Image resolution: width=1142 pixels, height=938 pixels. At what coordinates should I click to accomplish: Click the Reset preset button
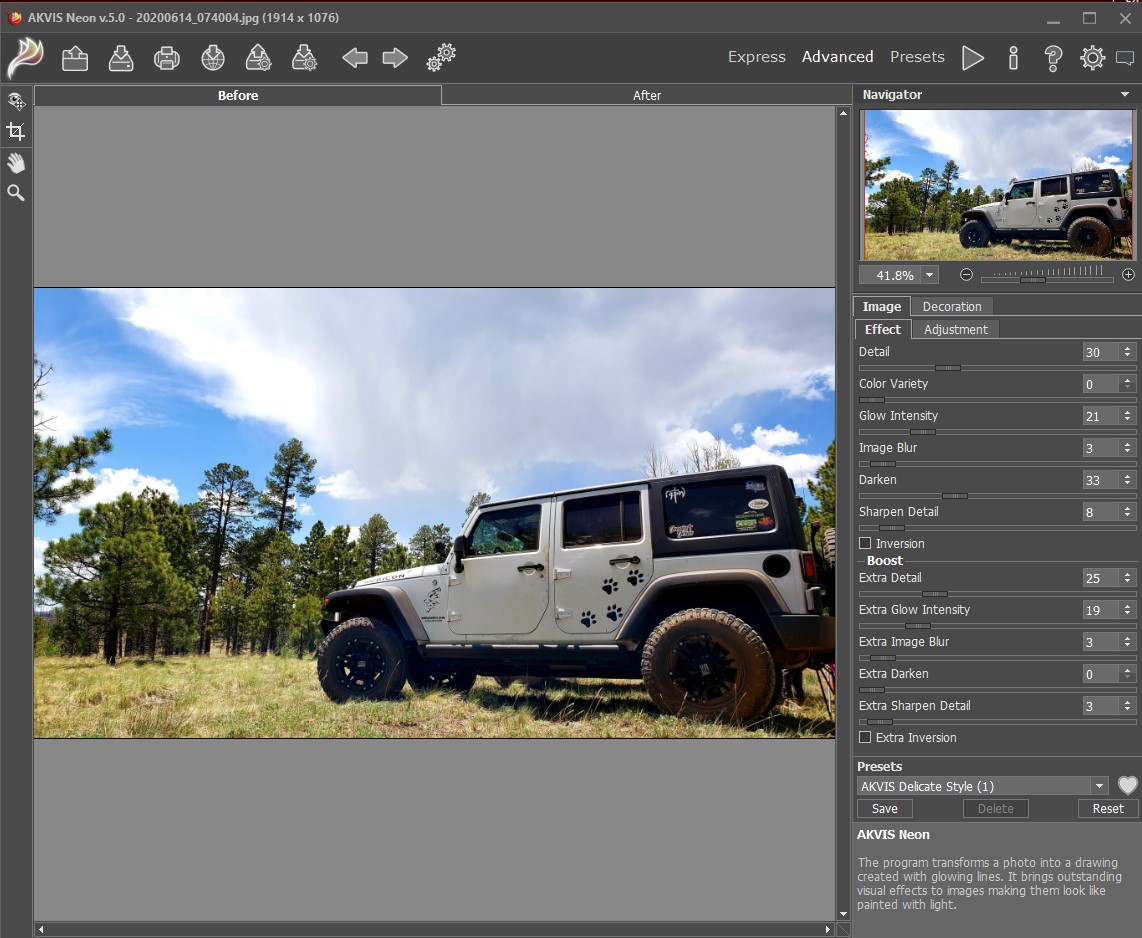[x=1106, y=808]
